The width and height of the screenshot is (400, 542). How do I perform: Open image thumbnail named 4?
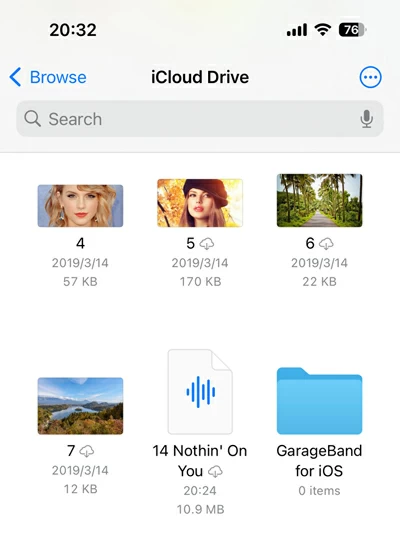coord(80,206)
